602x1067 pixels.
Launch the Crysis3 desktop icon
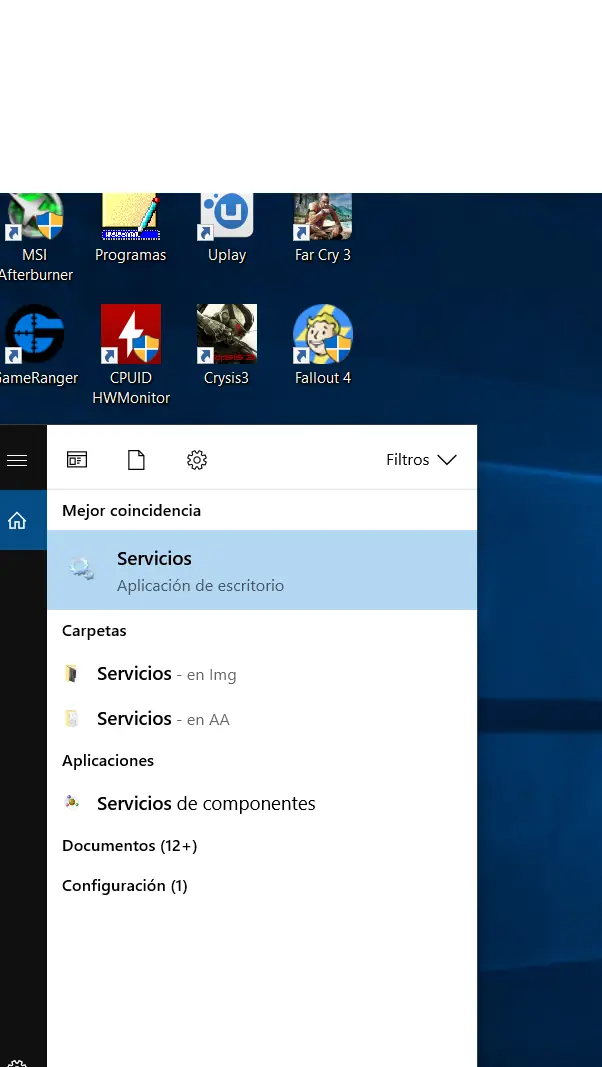227,345
